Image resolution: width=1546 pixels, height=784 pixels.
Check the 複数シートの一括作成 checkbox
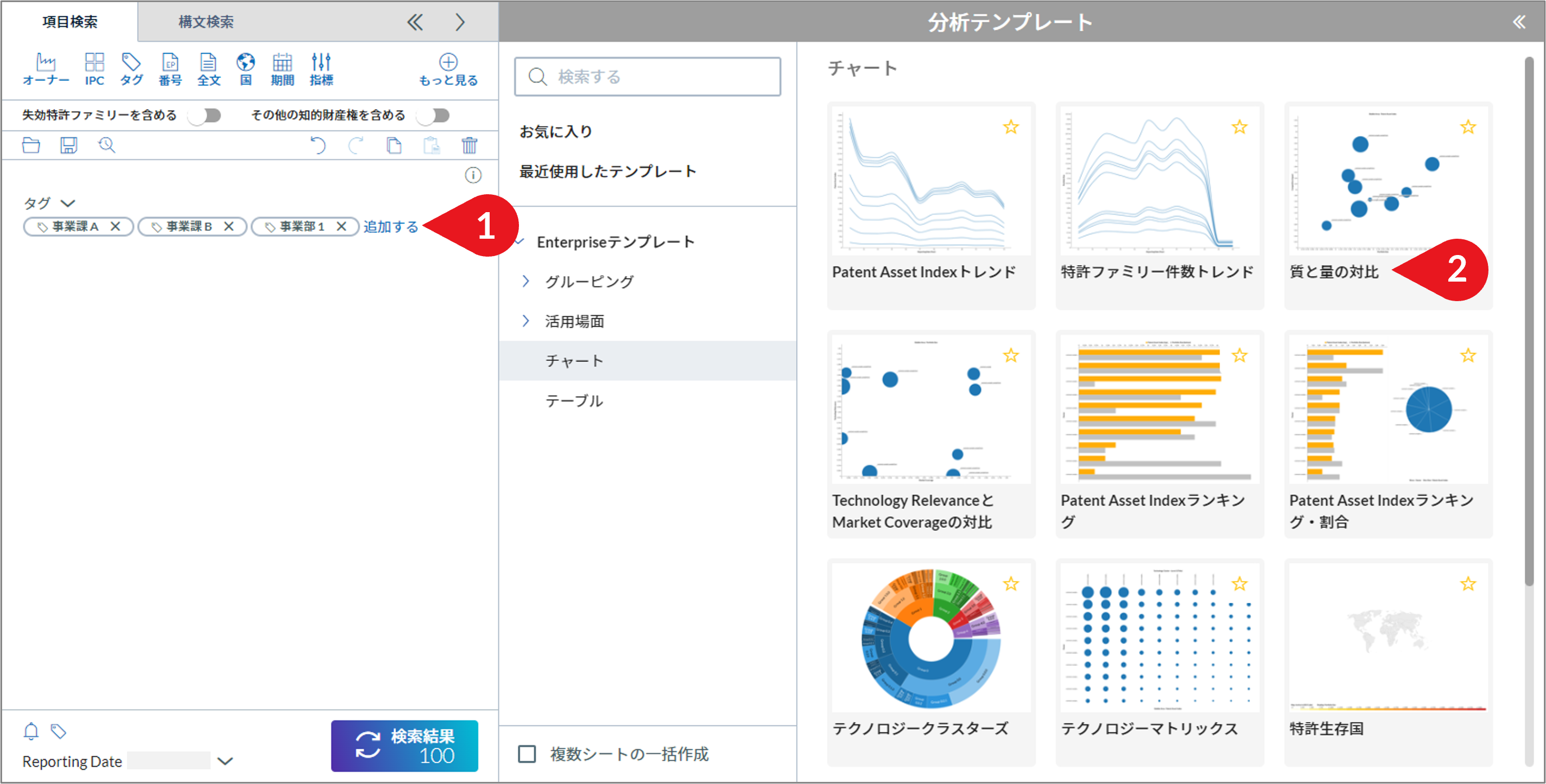[x=527, y=754]
